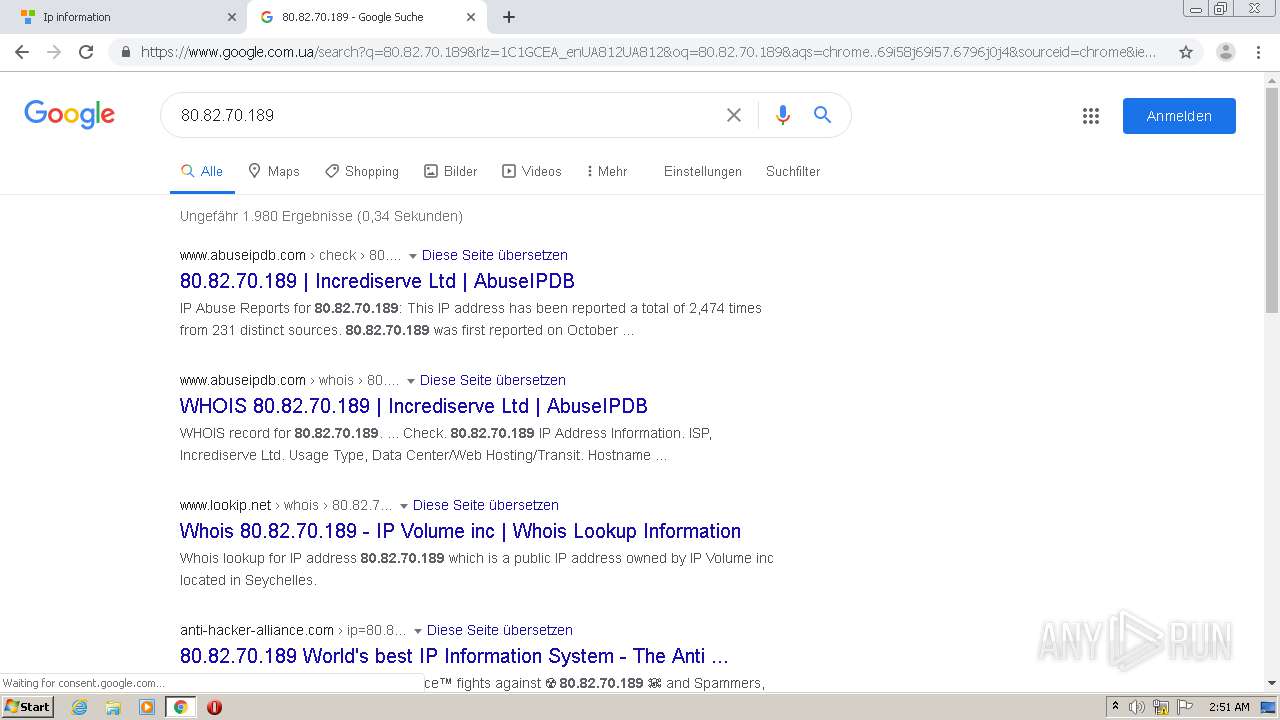Open a new tab with the plus button
The width and height of the screenshot is (1280, 720).
click(509, 17)
